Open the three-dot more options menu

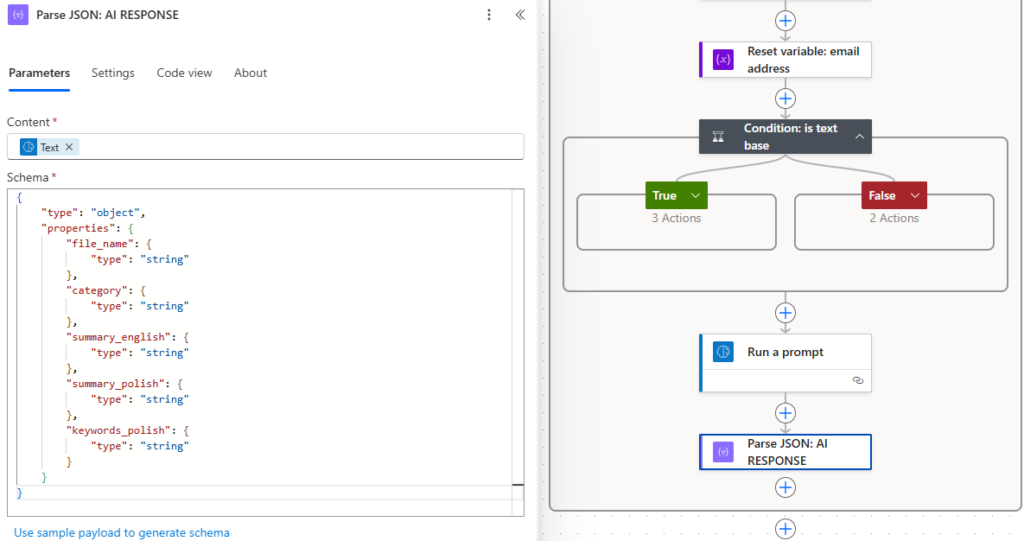(488, 14)
